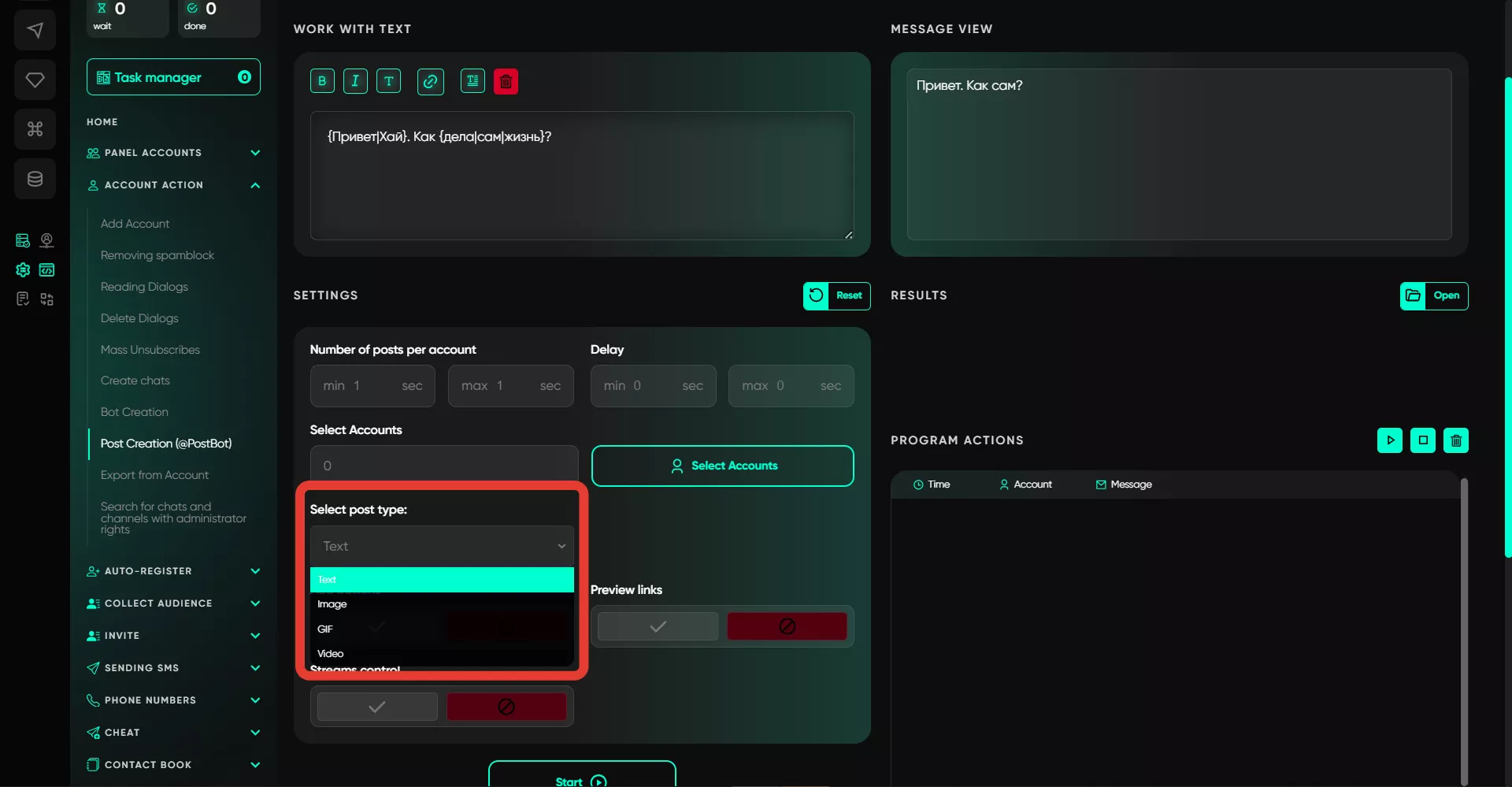Click the Time column clock icon

[918, 484]
